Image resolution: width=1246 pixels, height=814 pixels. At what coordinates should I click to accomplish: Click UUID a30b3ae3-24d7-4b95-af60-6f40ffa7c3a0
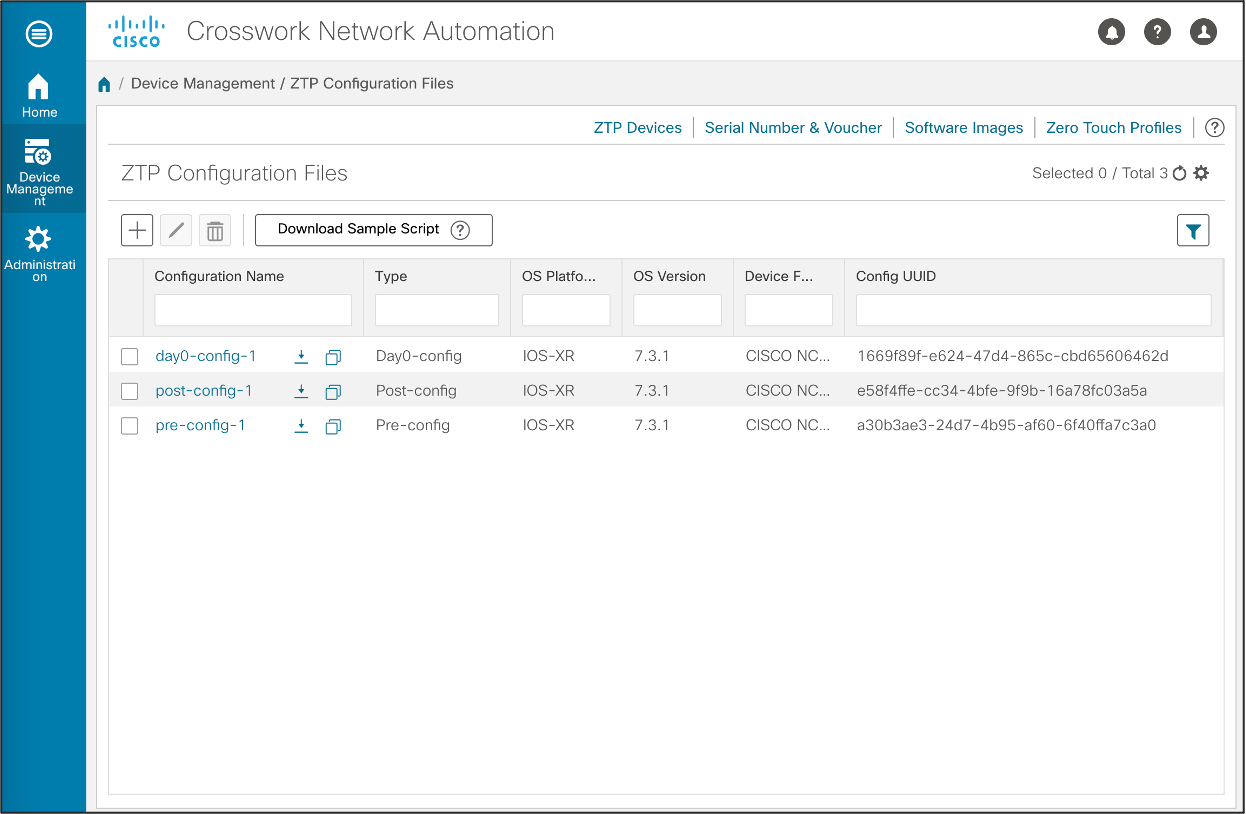[1007, 425]
